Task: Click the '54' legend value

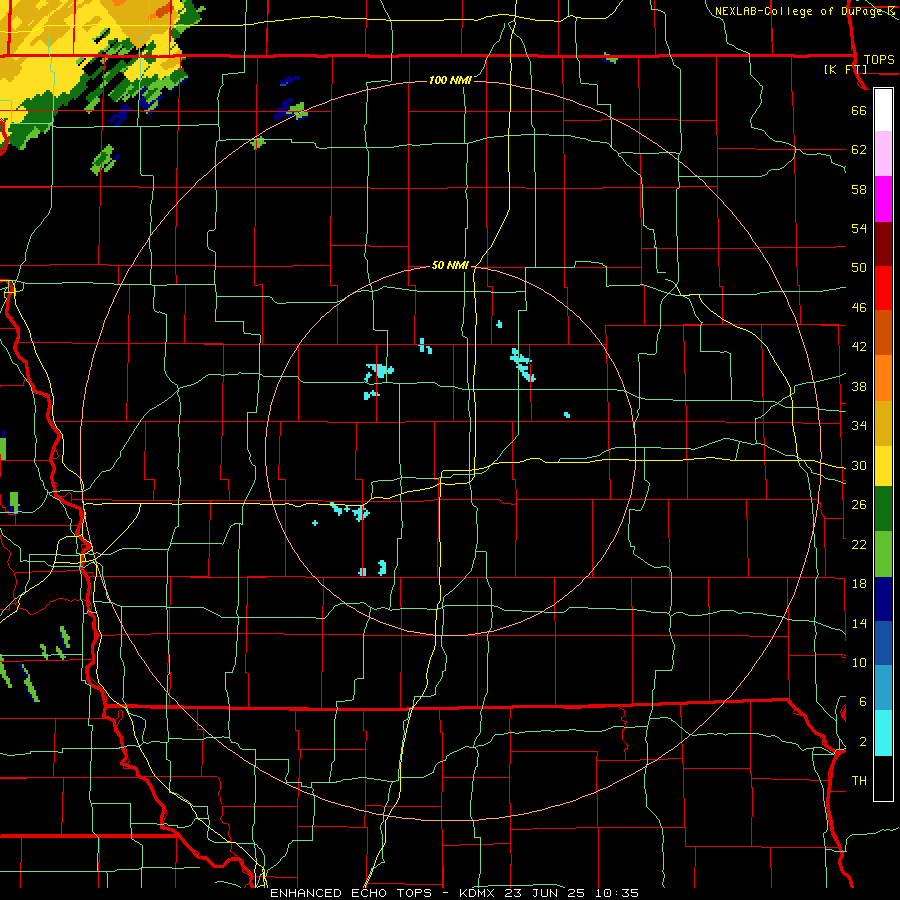Action: point(859,228)
